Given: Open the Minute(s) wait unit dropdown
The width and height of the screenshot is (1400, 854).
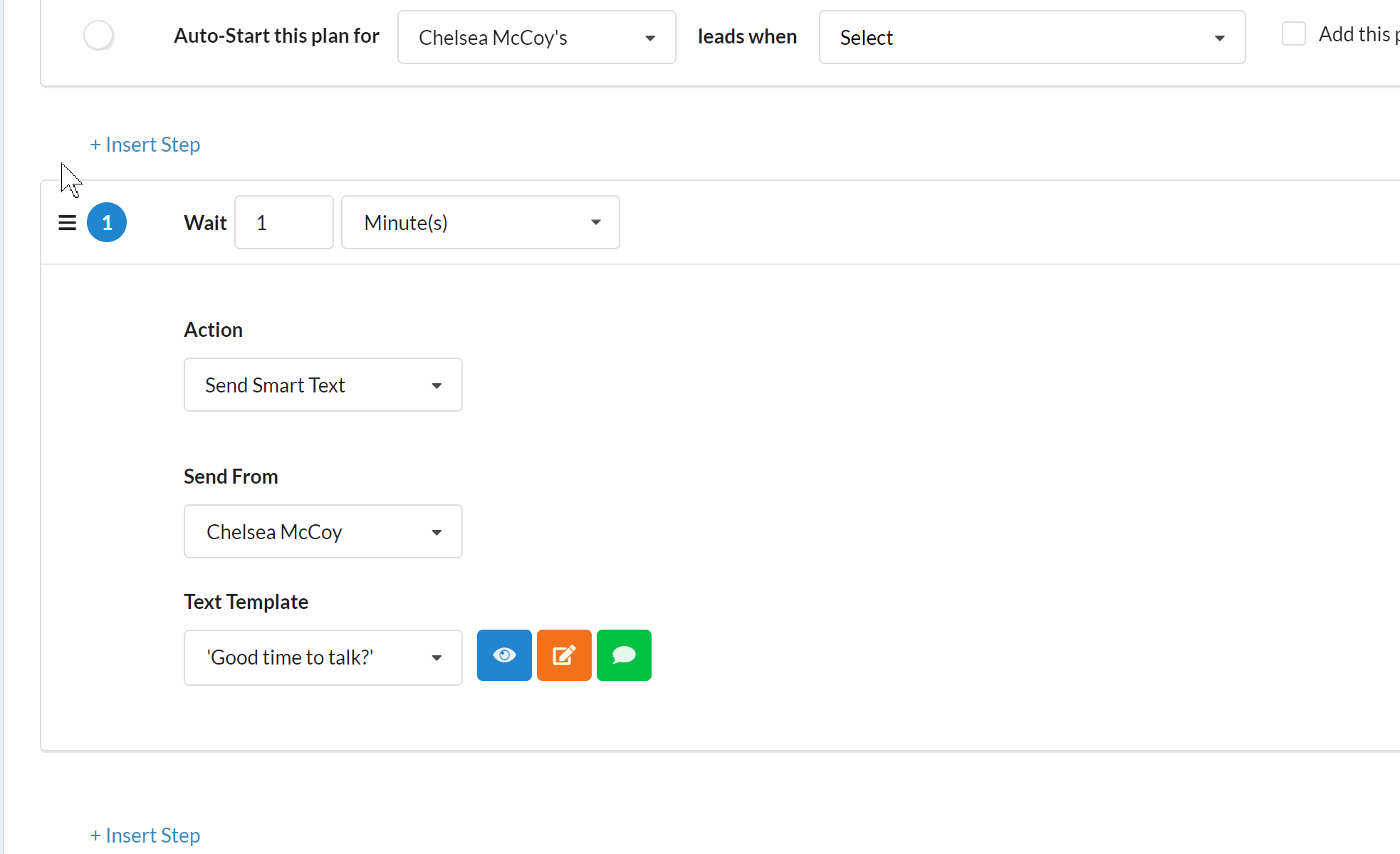Looking at the screenshot, I should click(x=480, y=223).
